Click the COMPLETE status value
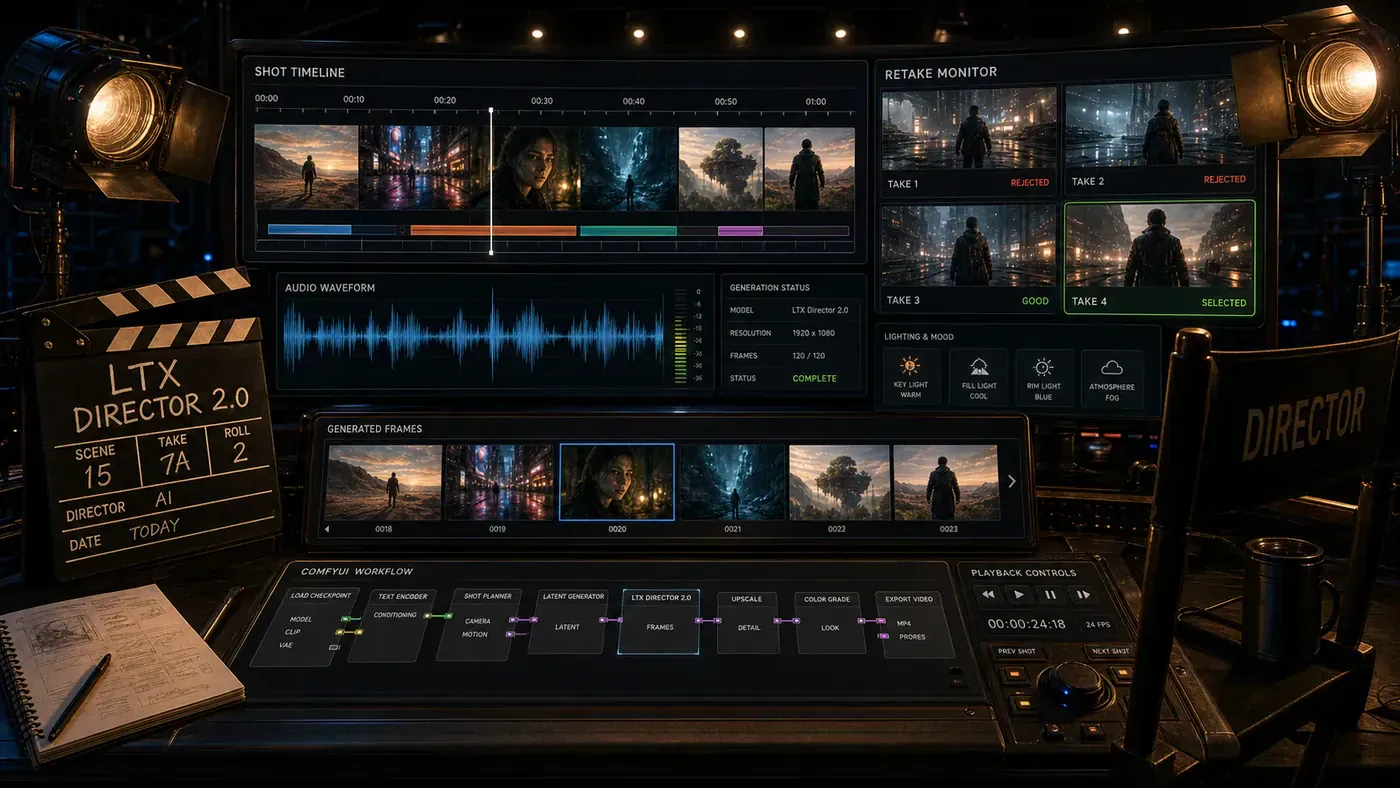 pos(815,378)
